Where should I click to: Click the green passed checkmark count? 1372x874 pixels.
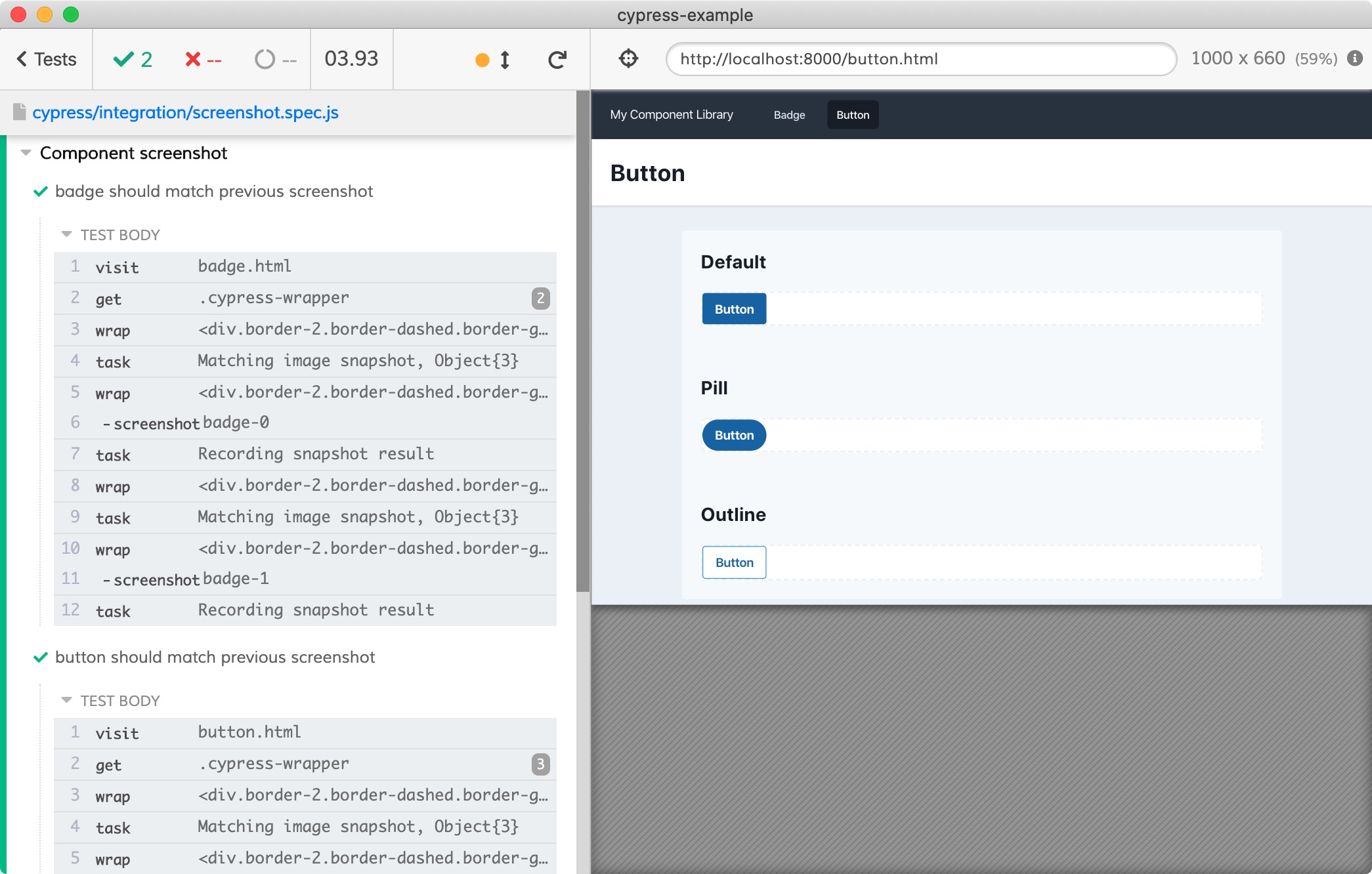point(133,59)
